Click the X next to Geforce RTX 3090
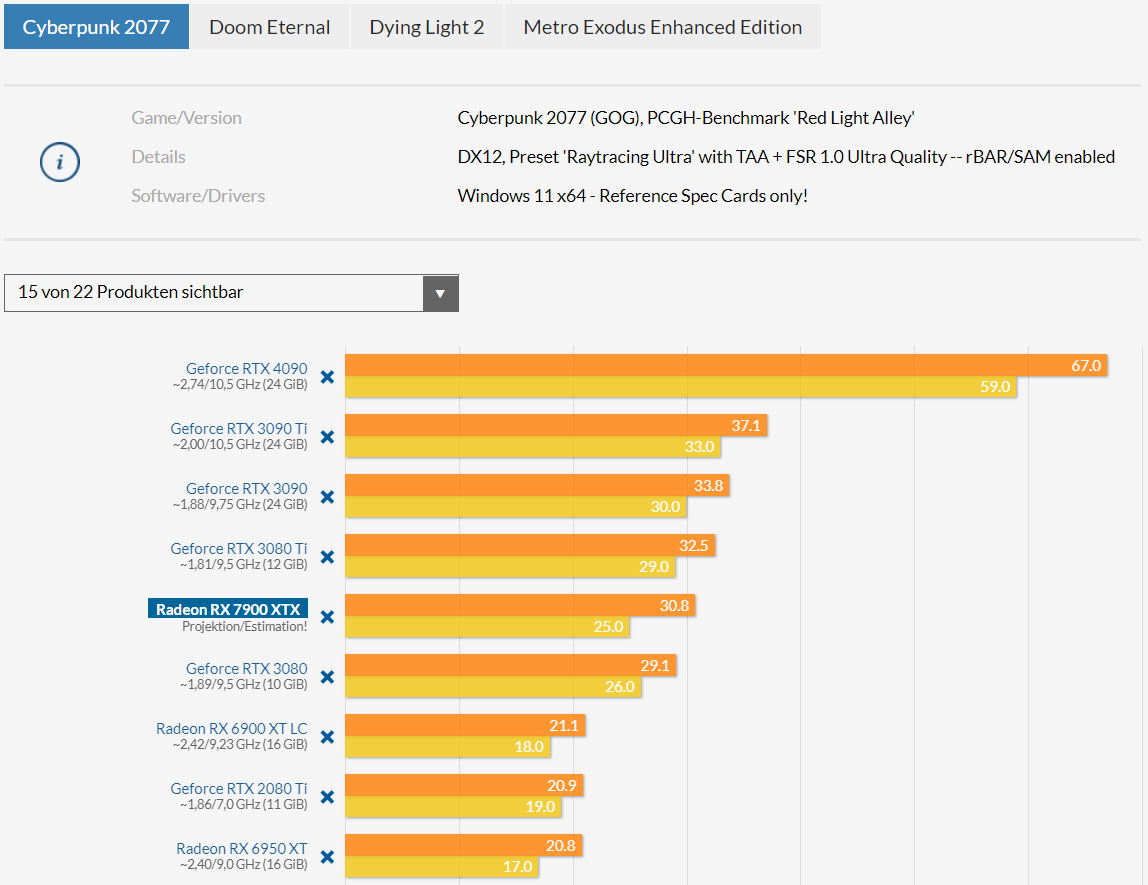1148x885 pixels. point(327,497)
